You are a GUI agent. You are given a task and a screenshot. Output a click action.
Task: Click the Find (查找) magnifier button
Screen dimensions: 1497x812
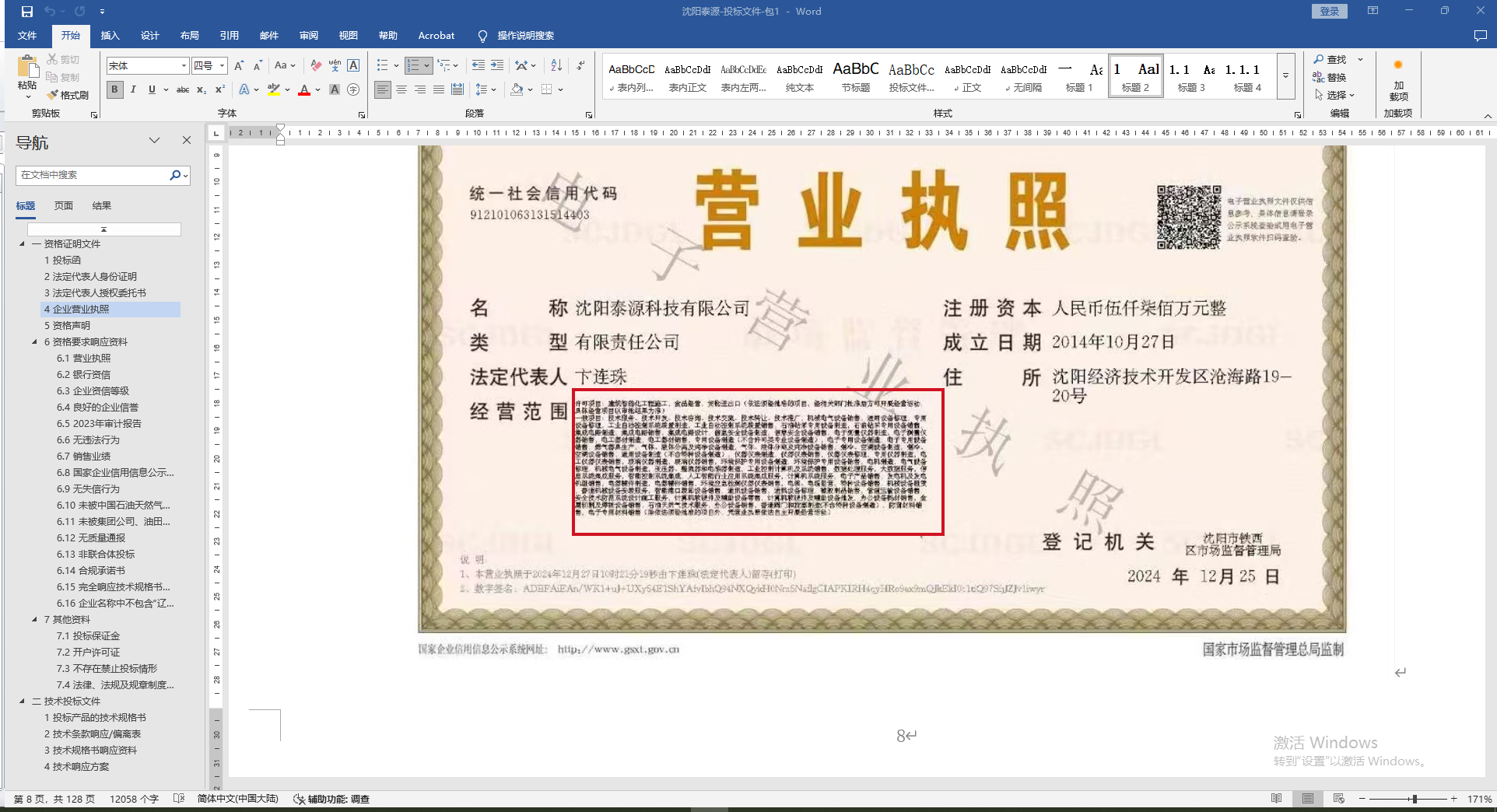(x=1330, y=60)
